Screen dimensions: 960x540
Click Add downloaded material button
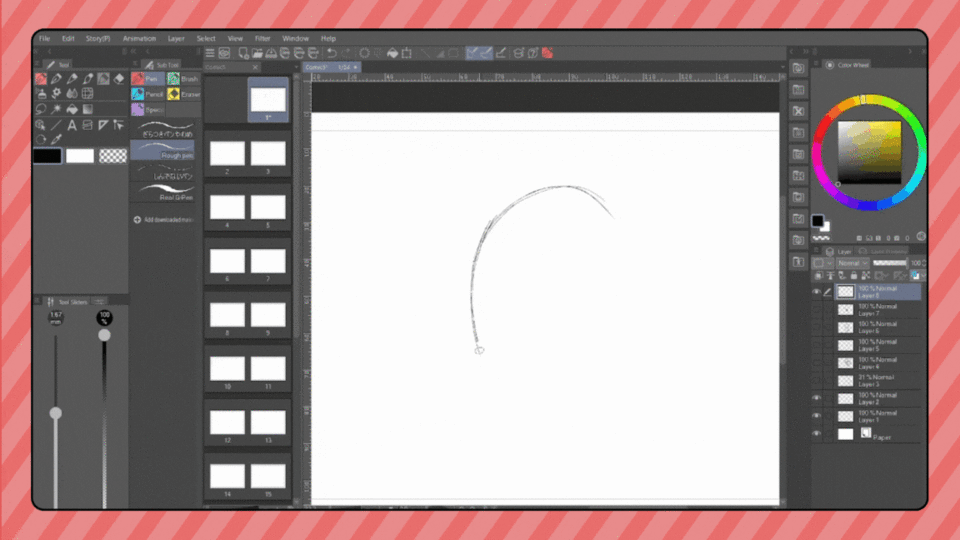pyautogui.click(x=163, y=220)
